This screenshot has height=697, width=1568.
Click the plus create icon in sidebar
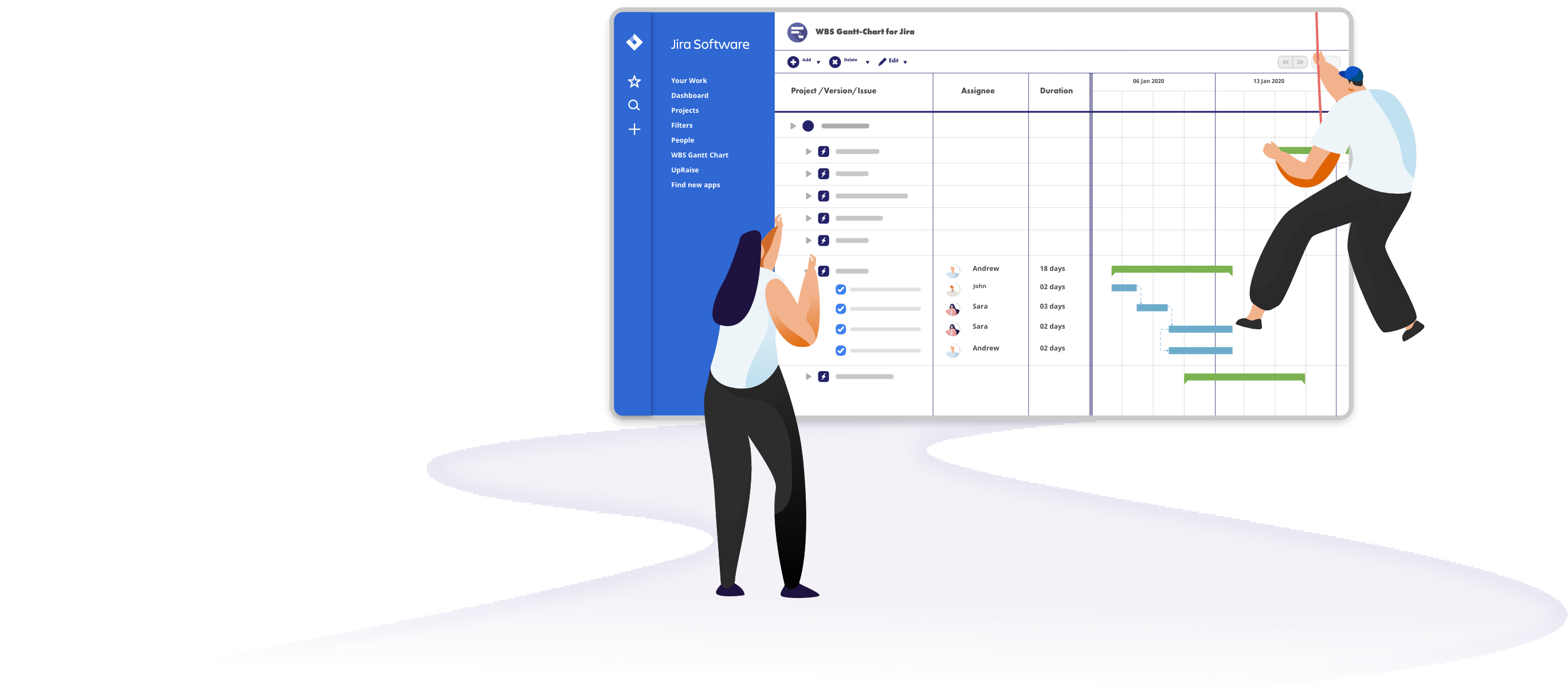pos(634,129)
